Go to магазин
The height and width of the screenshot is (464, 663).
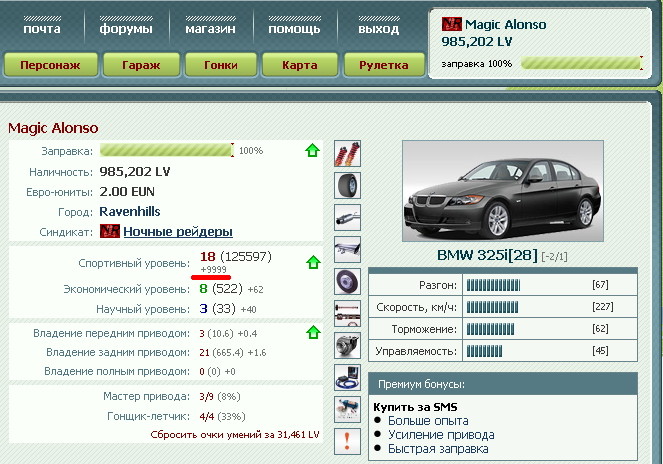pos(210,29)
